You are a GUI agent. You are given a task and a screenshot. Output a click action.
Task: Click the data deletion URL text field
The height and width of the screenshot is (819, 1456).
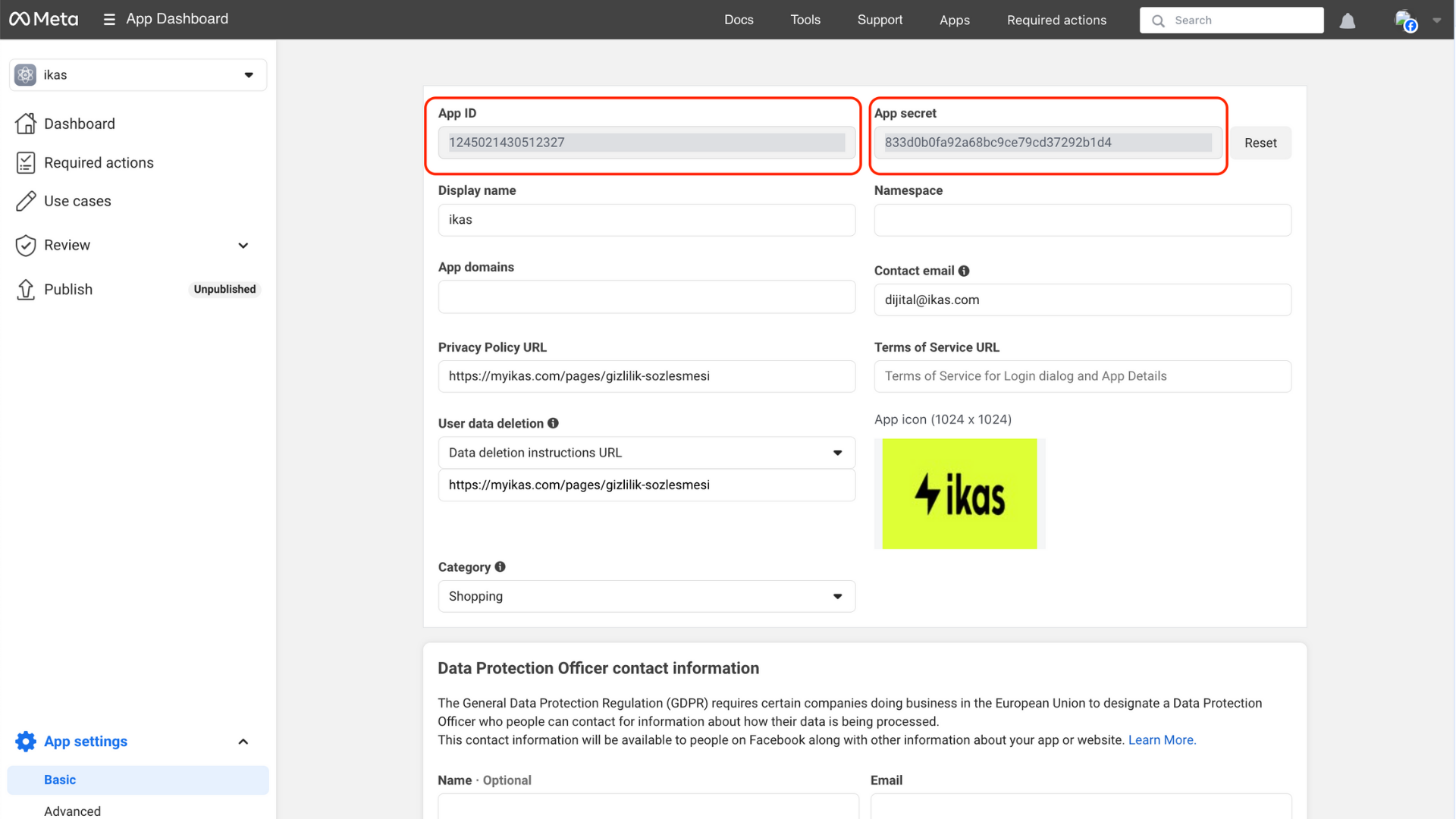(x=647, y=485)
